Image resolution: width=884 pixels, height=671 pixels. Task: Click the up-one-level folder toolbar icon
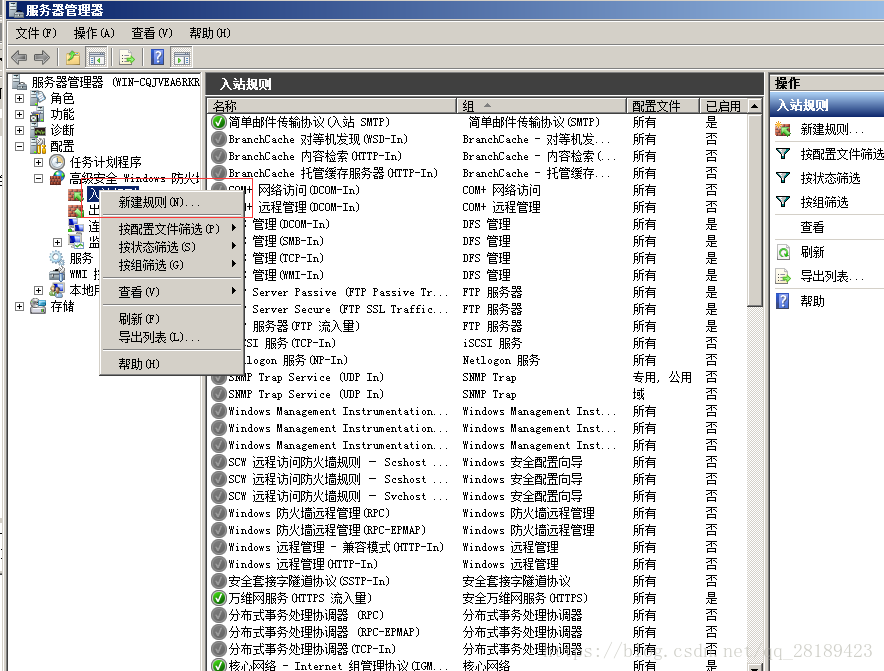(x=73, y=57)
